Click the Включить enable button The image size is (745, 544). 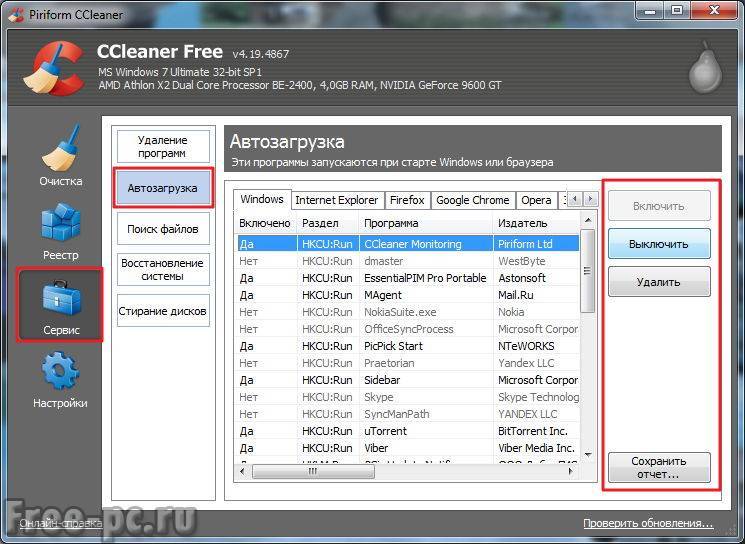(659, 206)
